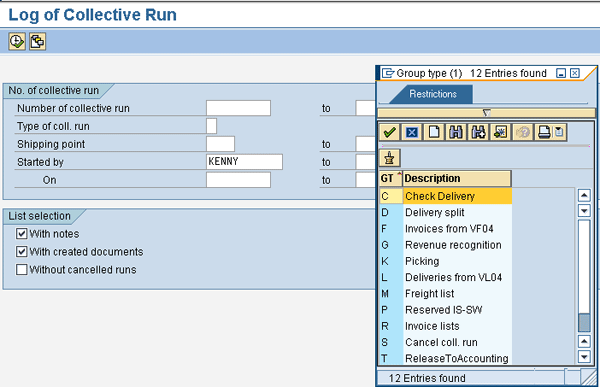Click the insert in personal list icon
Image resolution: width=600 pixels, height=387 pixels.
coord(501,132)
